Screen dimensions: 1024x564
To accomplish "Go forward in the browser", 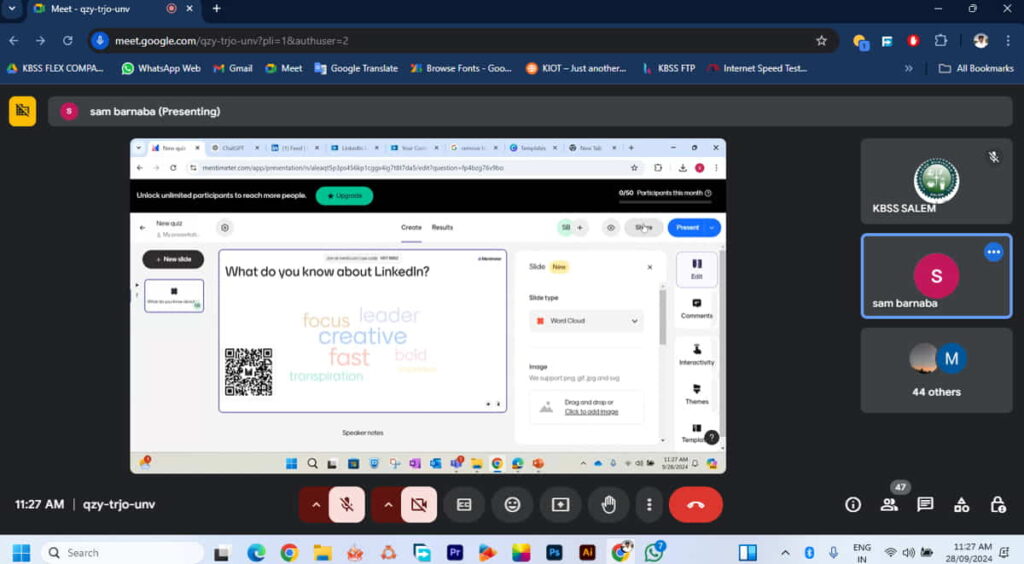I will tap(40, 40).
